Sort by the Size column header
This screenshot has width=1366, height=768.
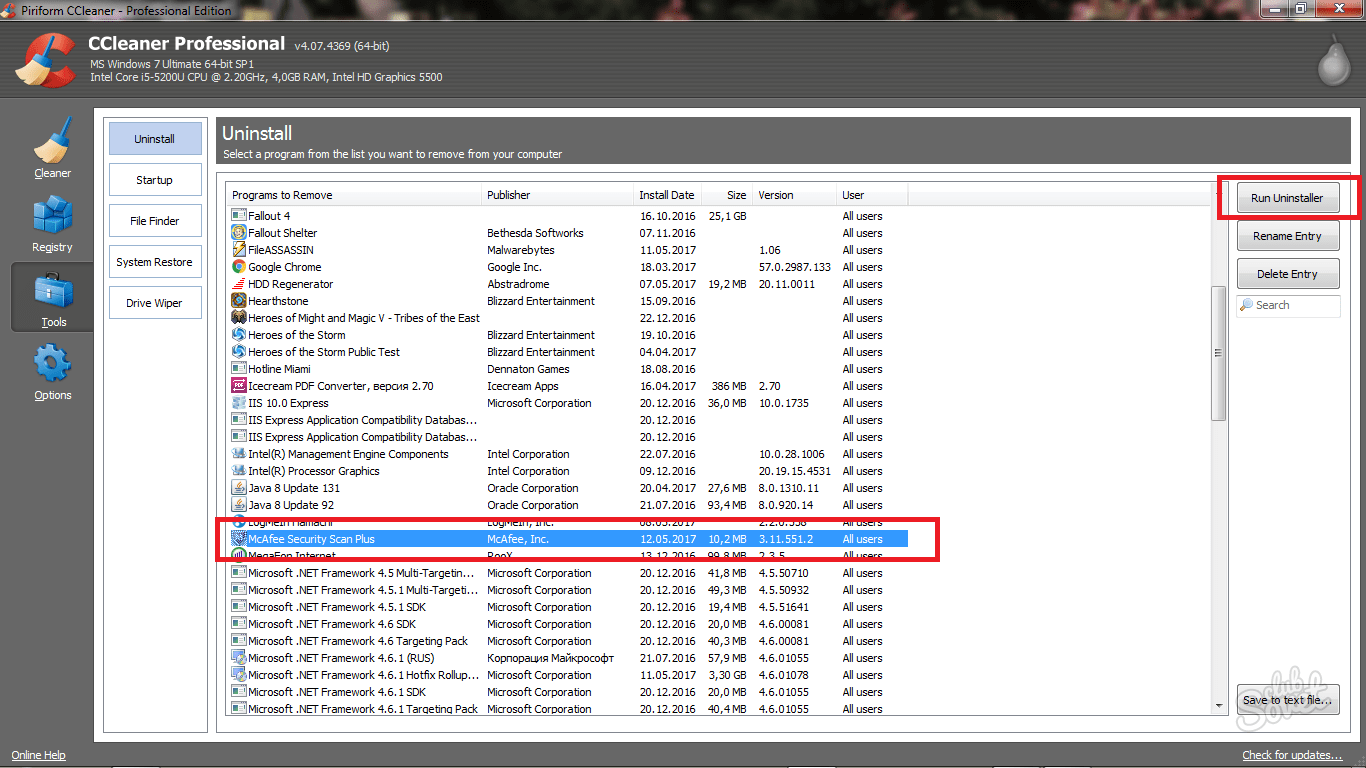726,195
